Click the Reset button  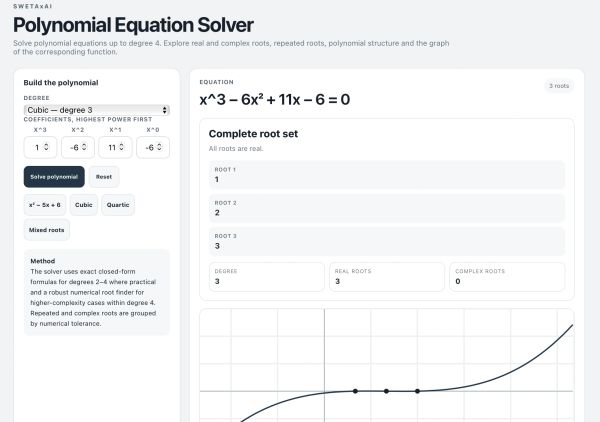[x=104, y=177]
